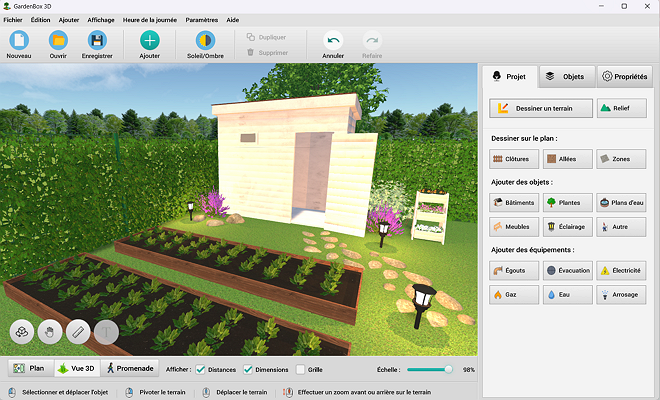Select the text T tool

[106, 332]
